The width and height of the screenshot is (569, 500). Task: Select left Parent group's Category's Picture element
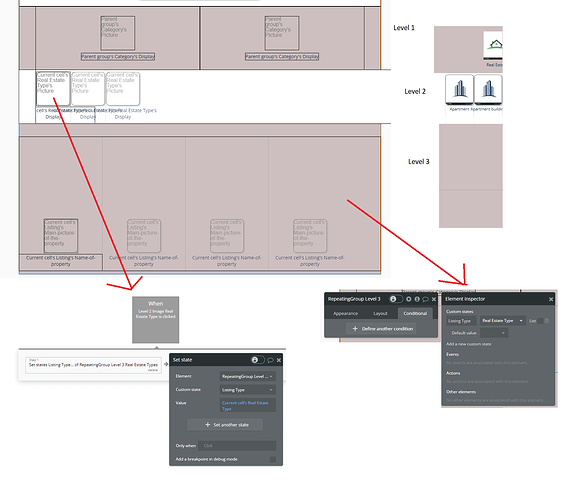click(x=118, y=33)
